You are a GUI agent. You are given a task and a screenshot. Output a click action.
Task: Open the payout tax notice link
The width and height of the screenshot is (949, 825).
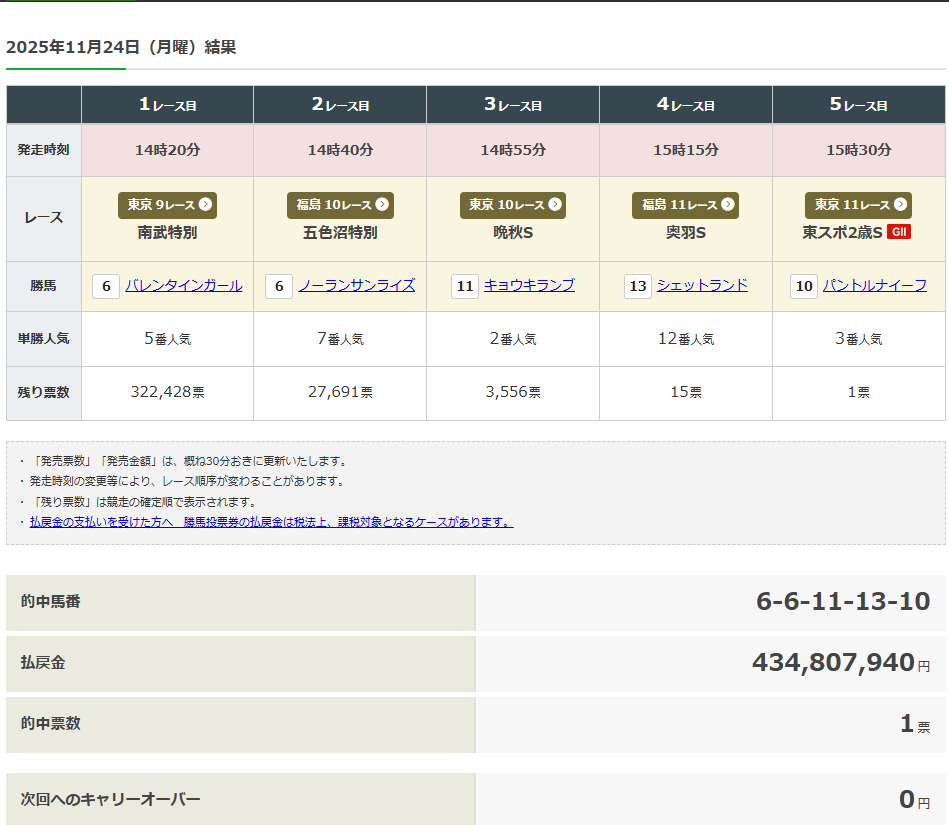point(271,522)
